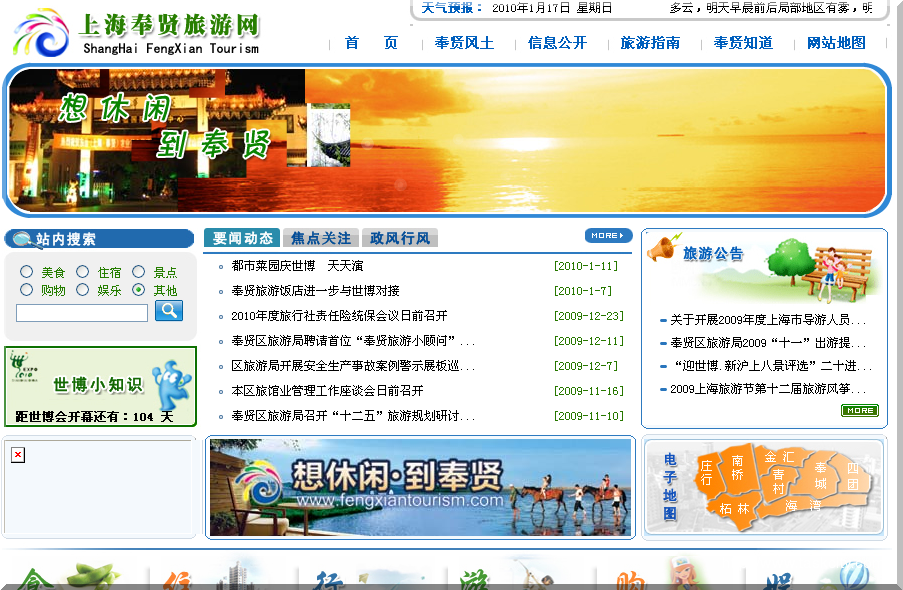Open the 世博小知识 Expo mascot banner
This screenshot has width=903, height=590.
[100, 385]
